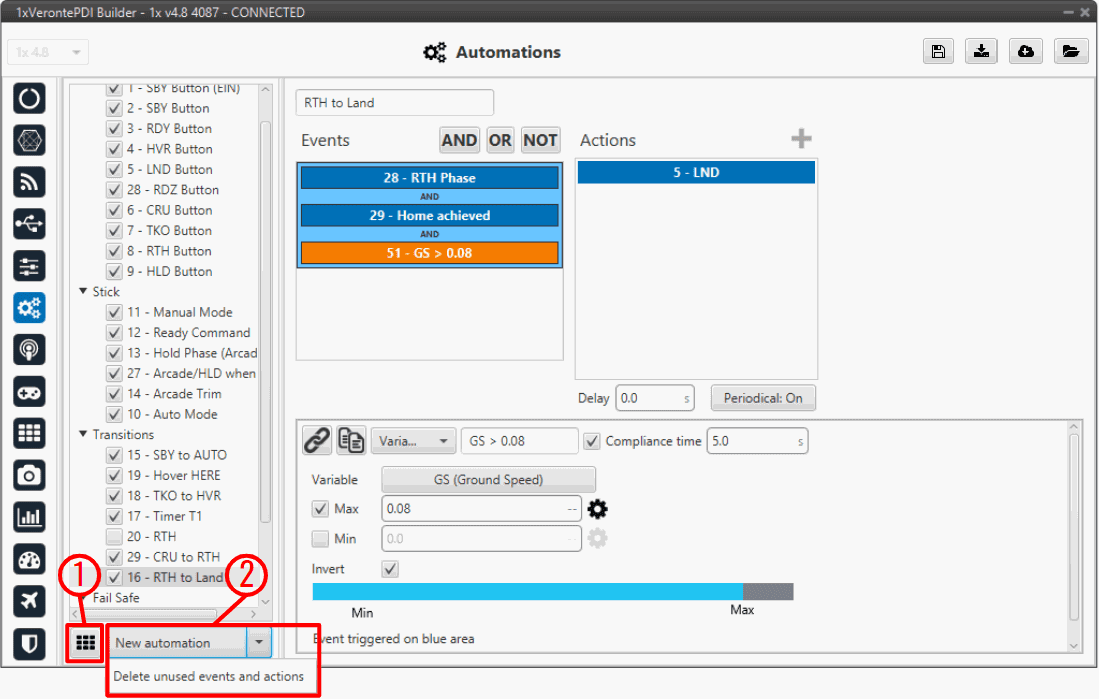Click the plus icon to add an action
The image size is (1099, 699).
click(x=801, y=139)
